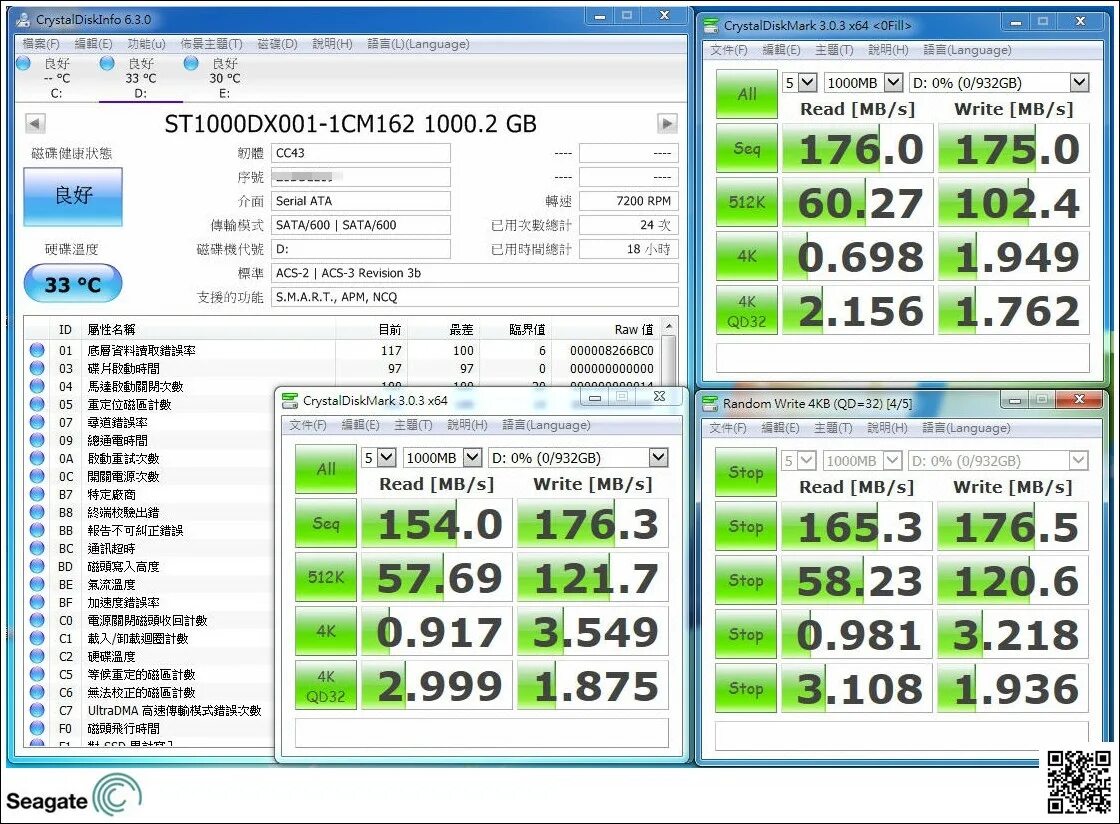
Task: Click the 176.0 Seq read result in 0Fill window
Action: coord(857,149)
